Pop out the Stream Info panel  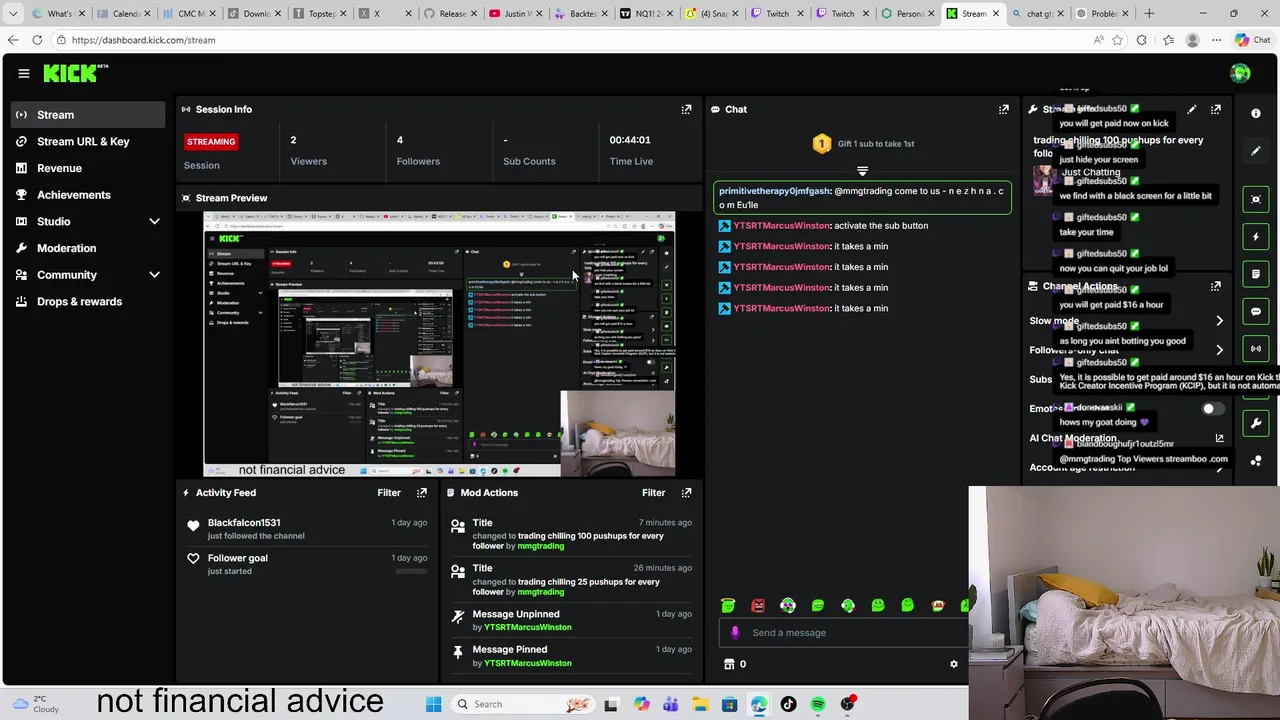1216,109
